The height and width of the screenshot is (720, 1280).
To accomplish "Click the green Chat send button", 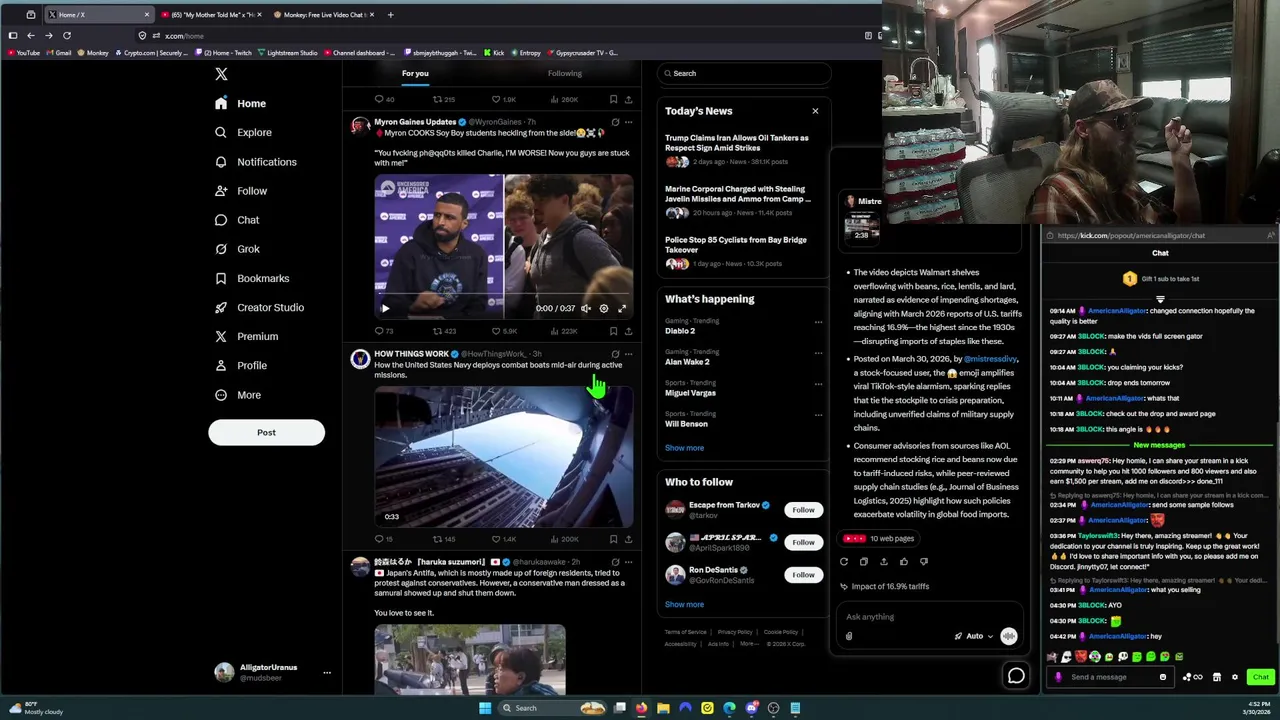I will 1260,677.
